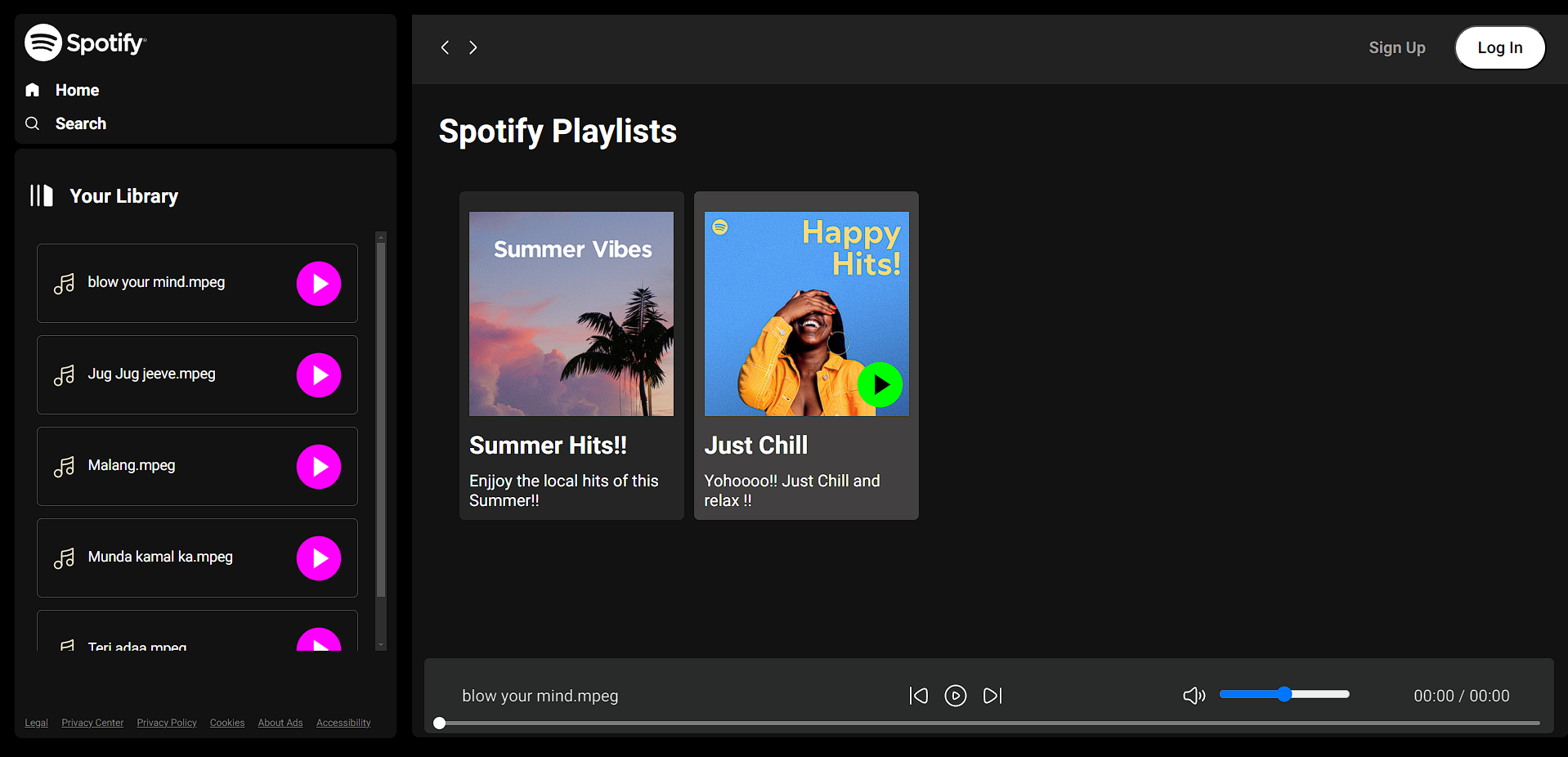Select the Munda kamal ka.mpeg track name
The image size is (1568, 757).
160,557
